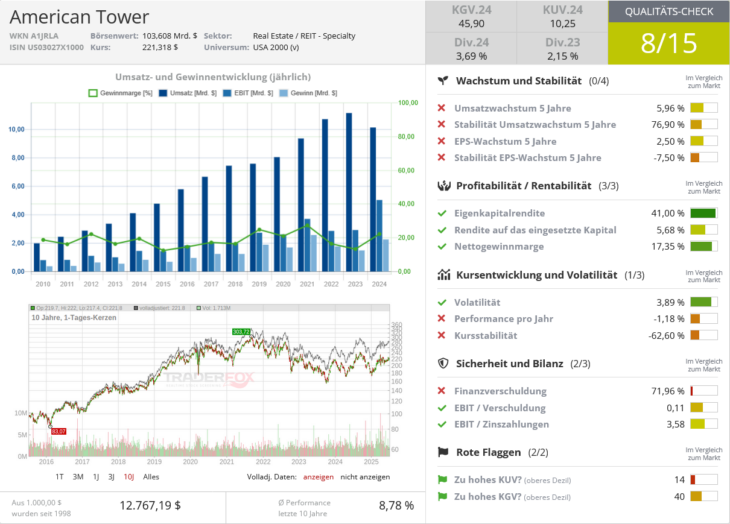Image resolution: width=730 pixels, height=524 pixels.
Task: Click the Profitabilität / Rentabilität section icon
Action: 444,186
